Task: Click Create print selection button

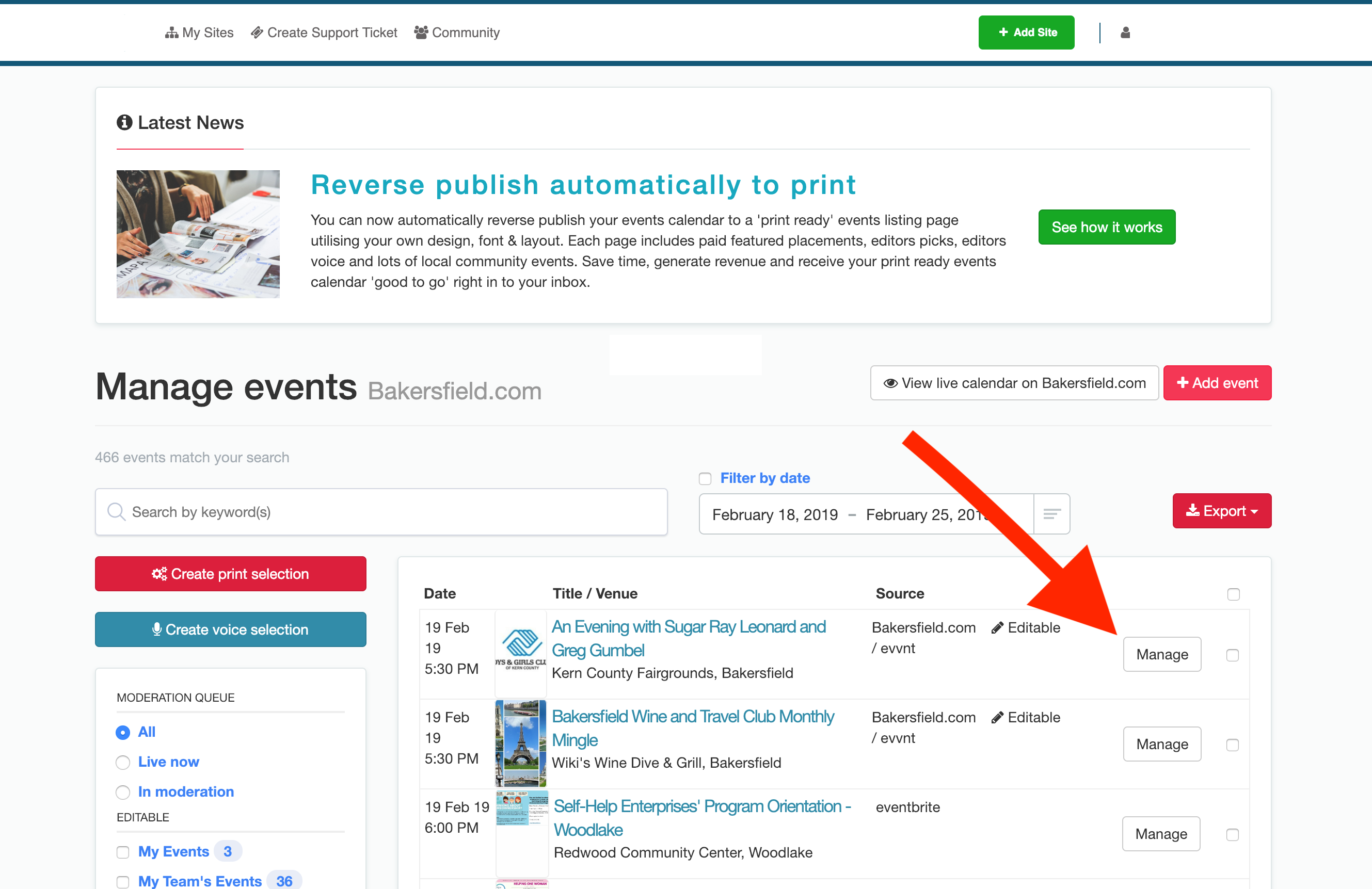Action: coord(231,574)
